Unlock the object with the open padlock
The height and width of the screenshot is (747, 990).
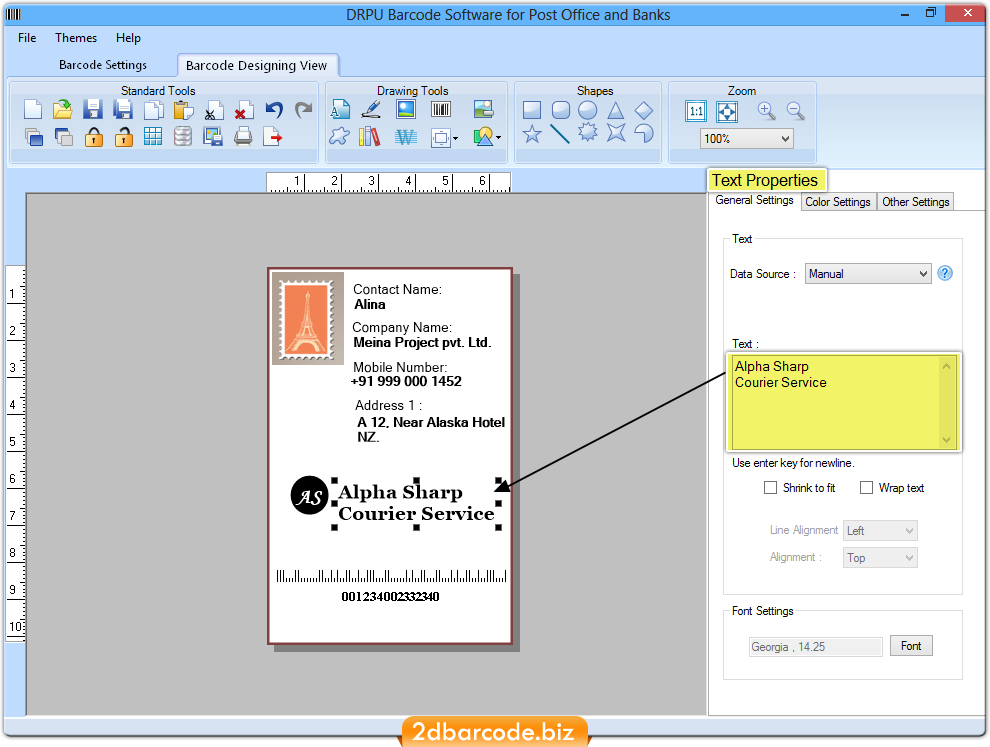(x=124, y=136)
